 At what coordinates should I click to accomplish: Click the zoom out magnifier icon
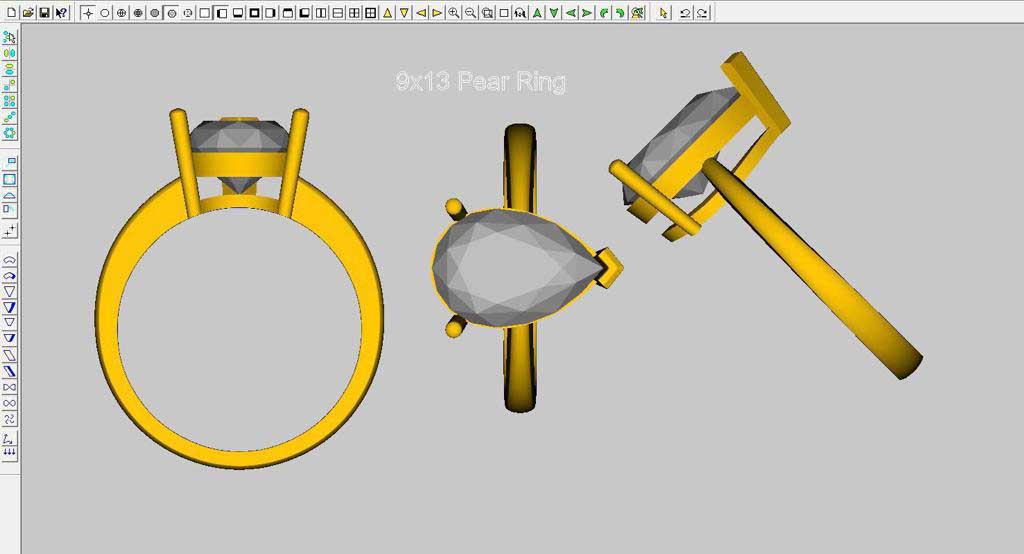point(471,13)
